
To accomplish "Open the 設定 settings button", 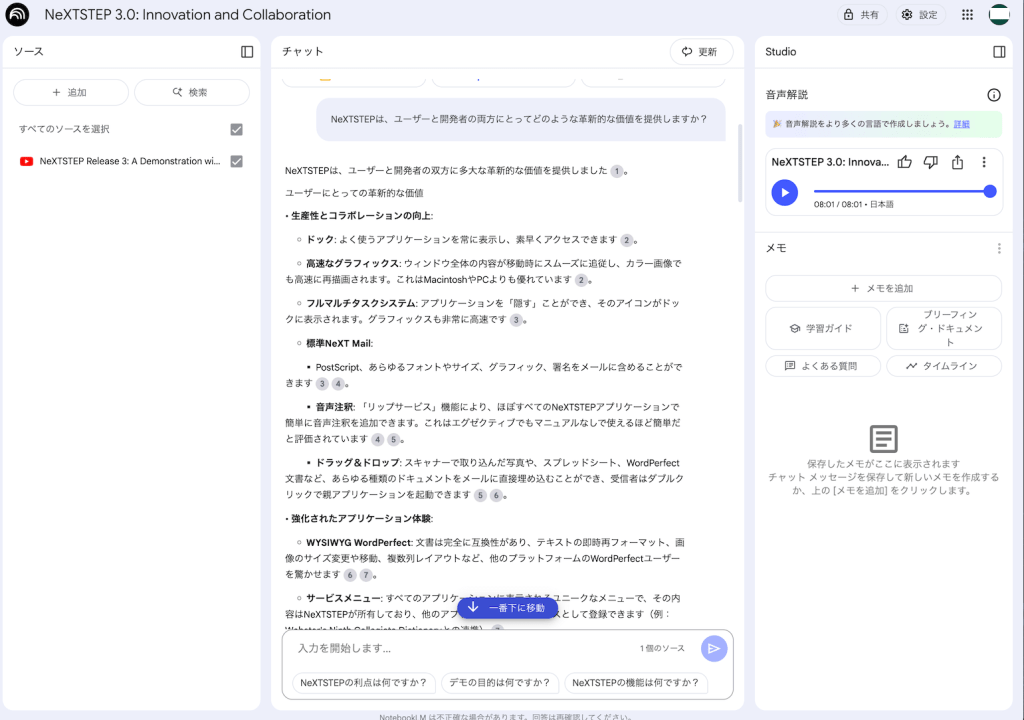I will (x=920, y=14).
